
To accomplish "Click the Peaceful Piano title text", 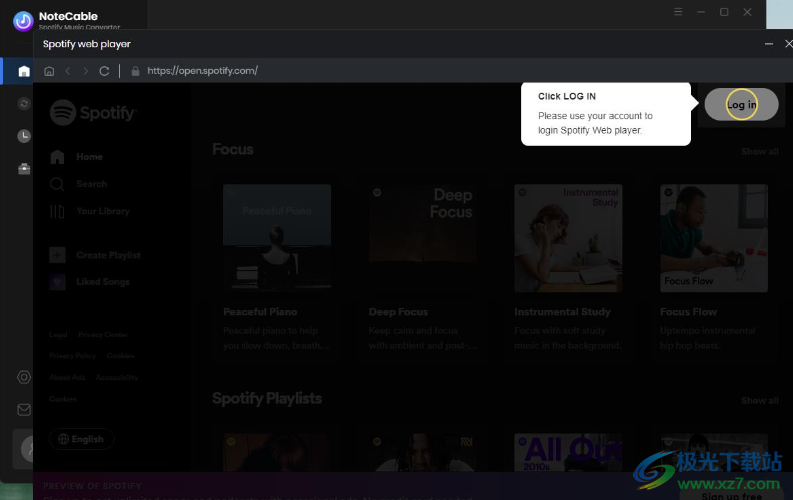I will click(x=260, y=312).
